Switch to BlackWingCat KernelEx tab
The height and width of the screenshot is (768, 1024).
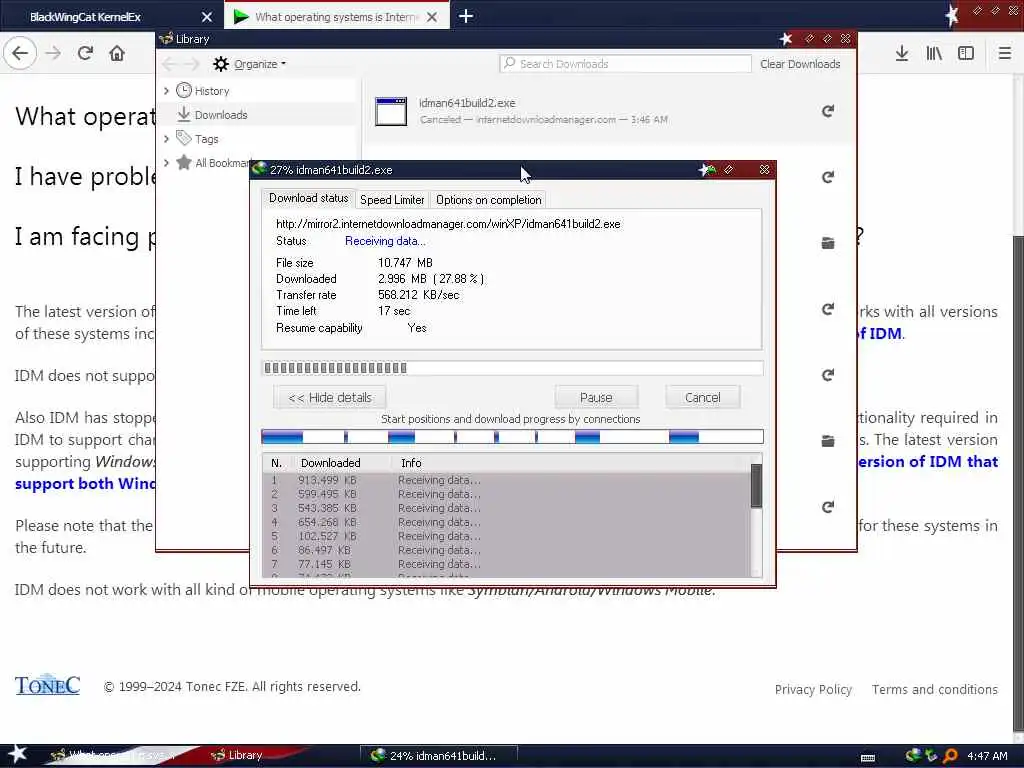tap(112, 16)
